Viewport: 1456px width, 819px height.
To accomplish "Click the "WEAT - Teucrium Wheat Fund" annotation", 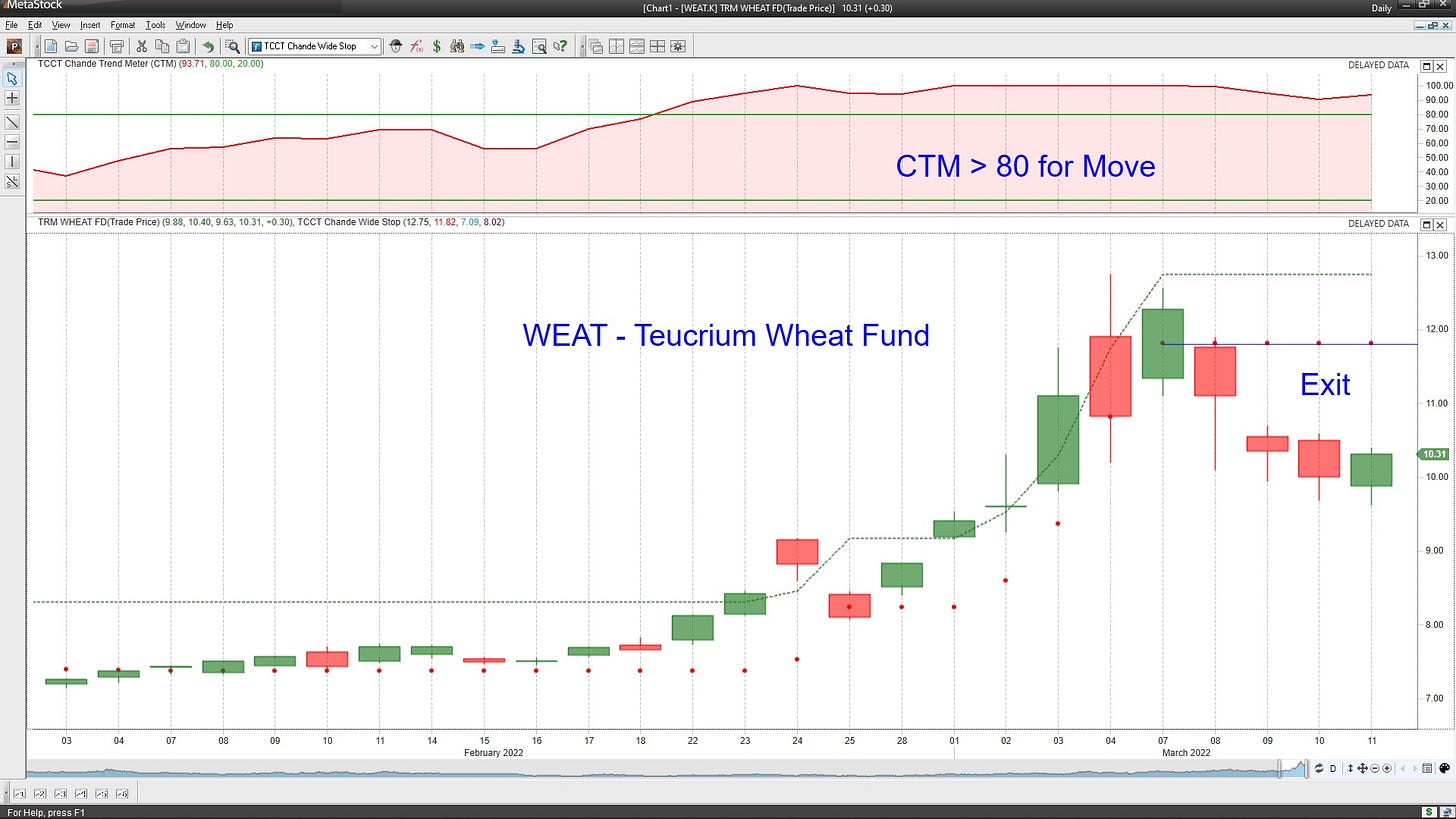I will tap(726, 335).
